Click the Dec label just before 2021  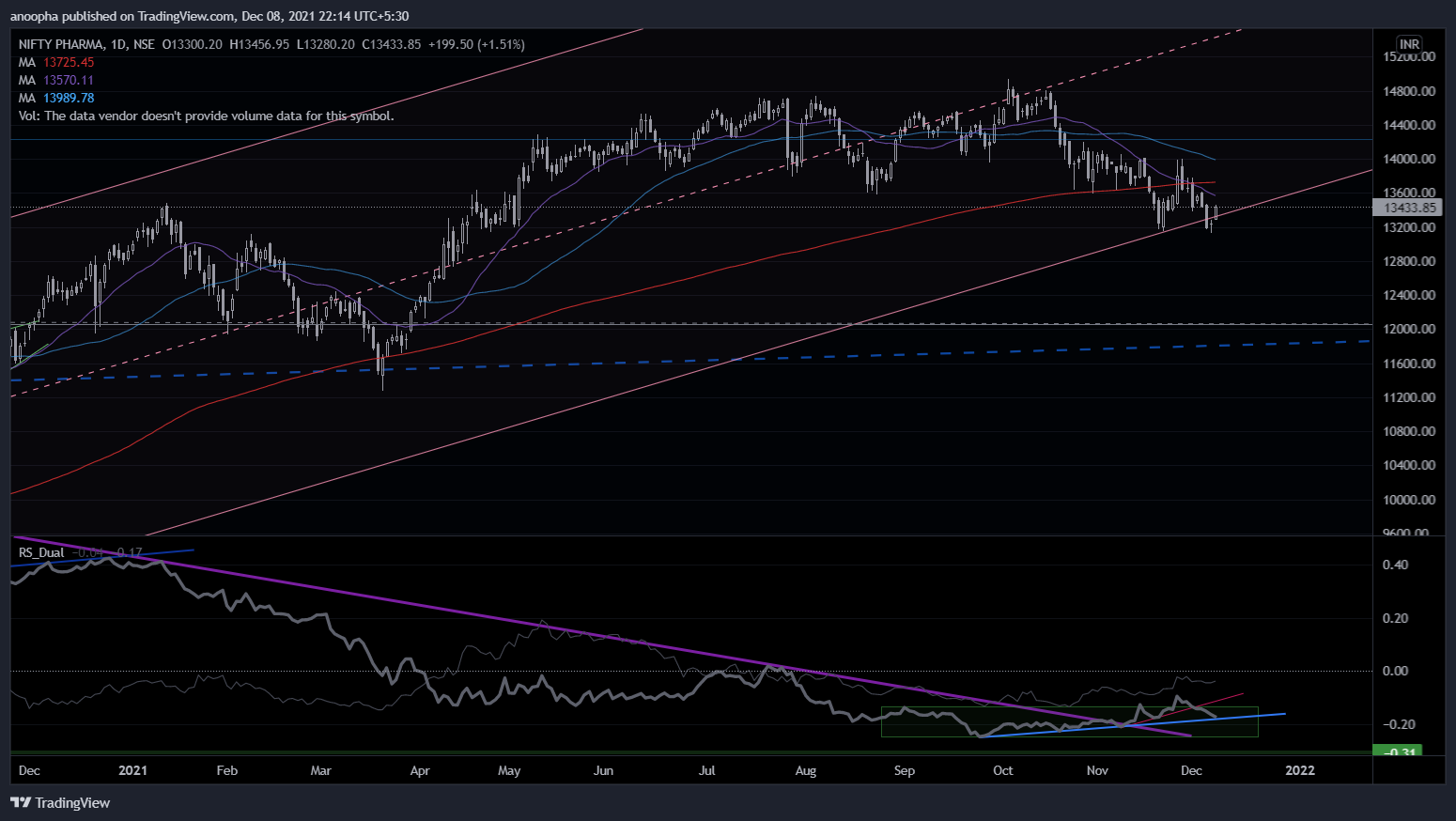[29, 770]
